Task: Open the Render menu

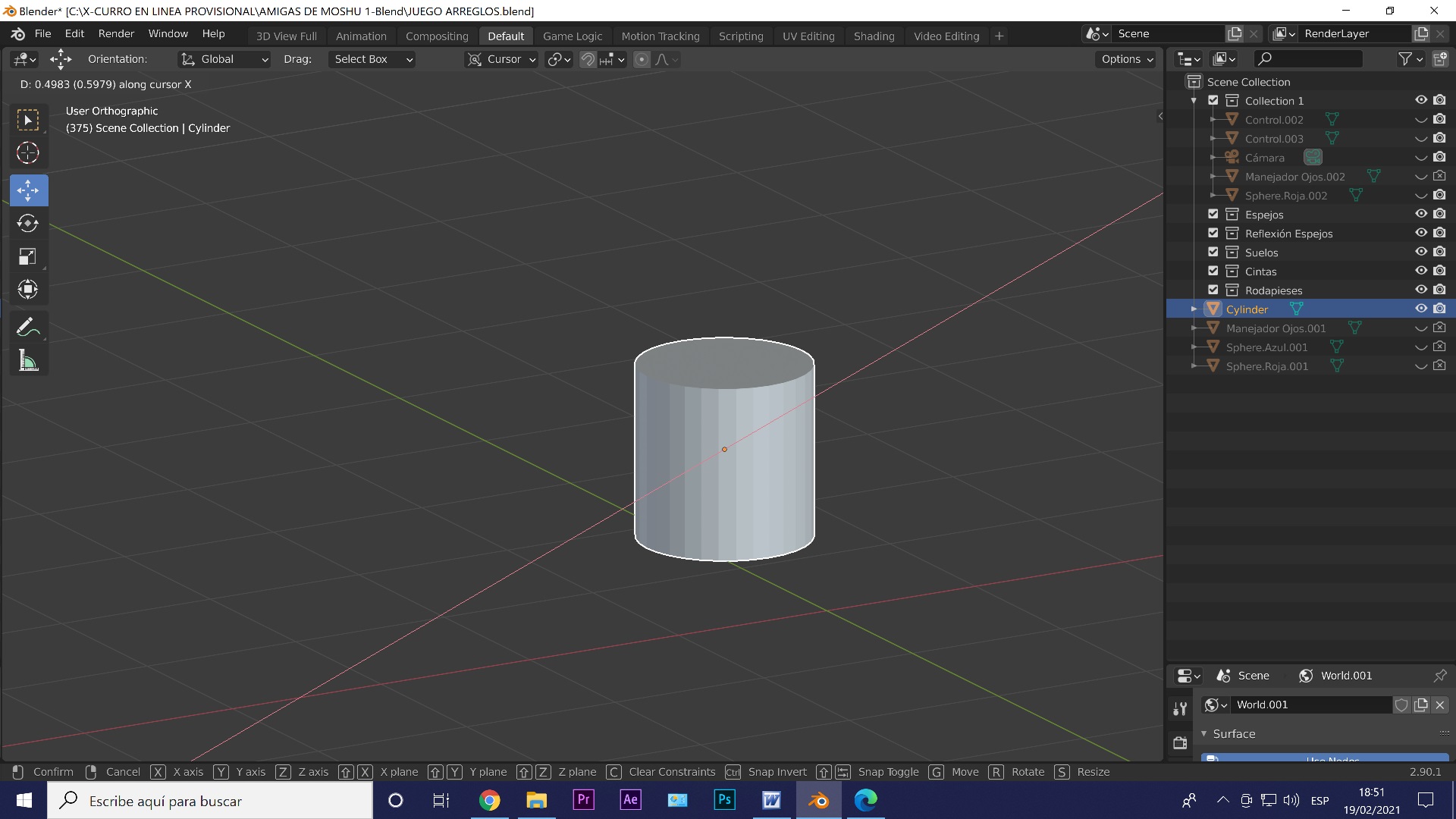Action: pyautogui.click(x=116, y=33)
